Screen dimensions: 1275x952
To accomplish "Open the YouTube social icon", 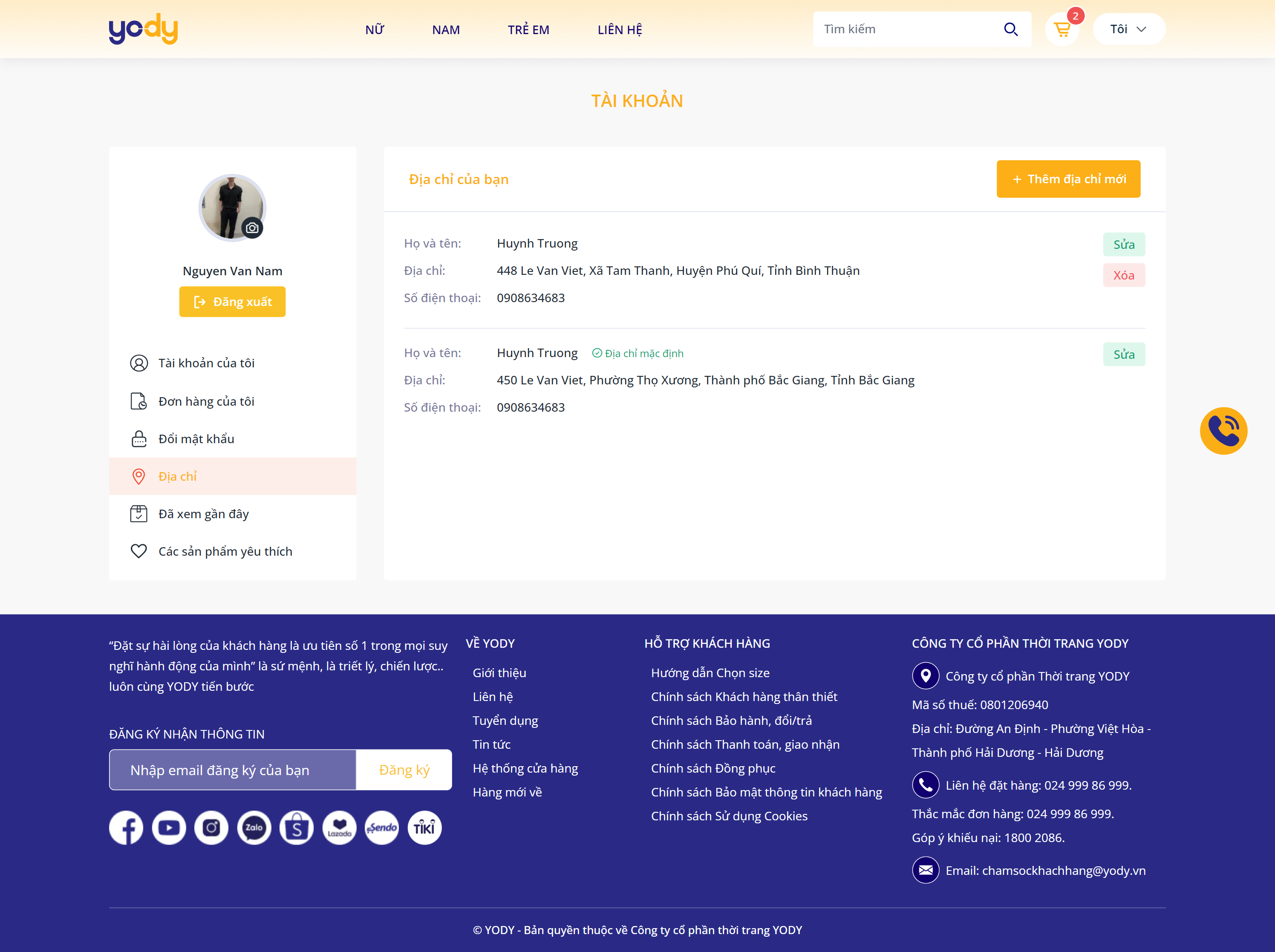I will pos(169,828).
